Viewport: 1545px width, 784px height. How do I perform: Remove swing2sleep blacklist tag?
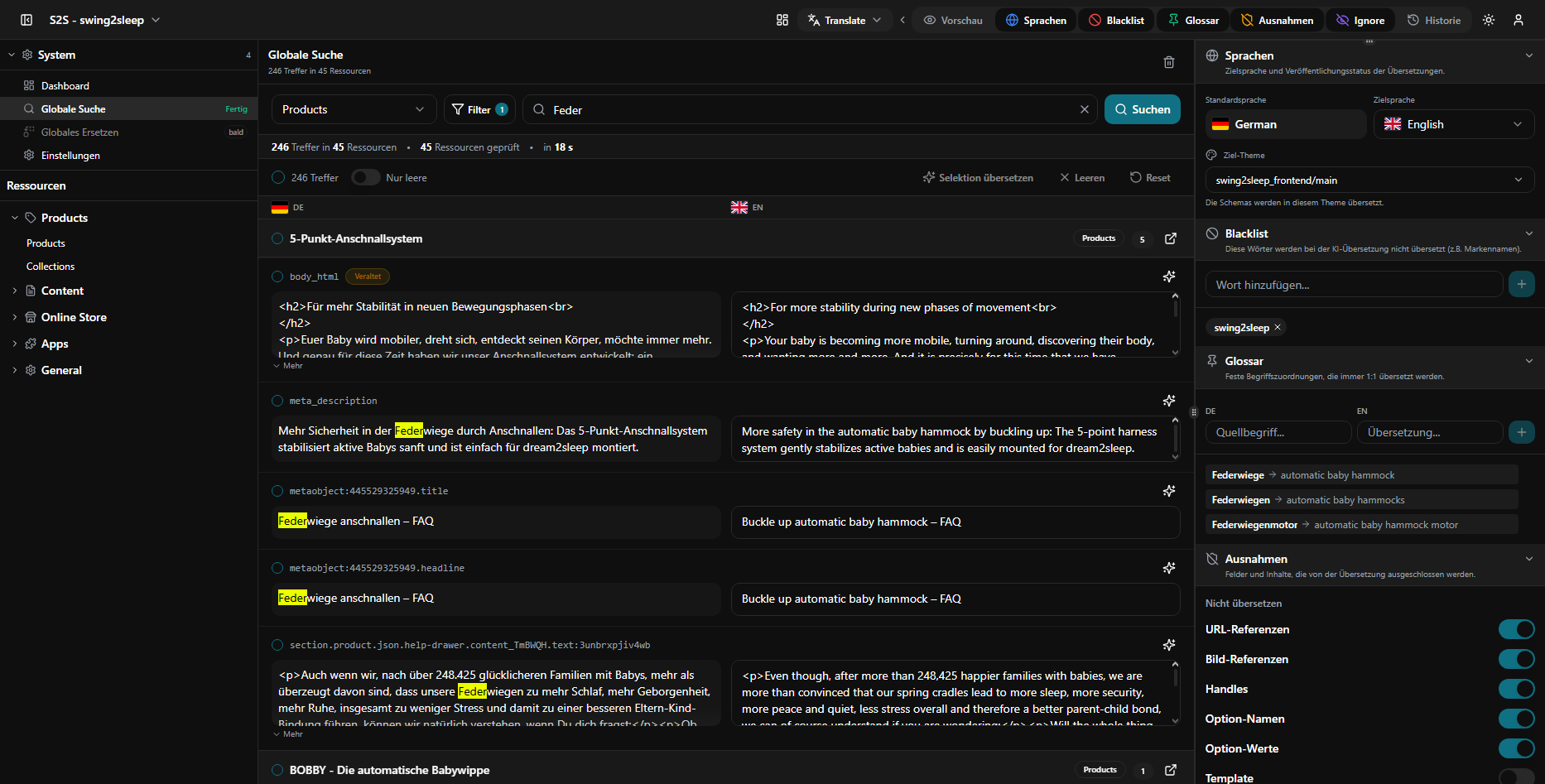coord(1278,327)
